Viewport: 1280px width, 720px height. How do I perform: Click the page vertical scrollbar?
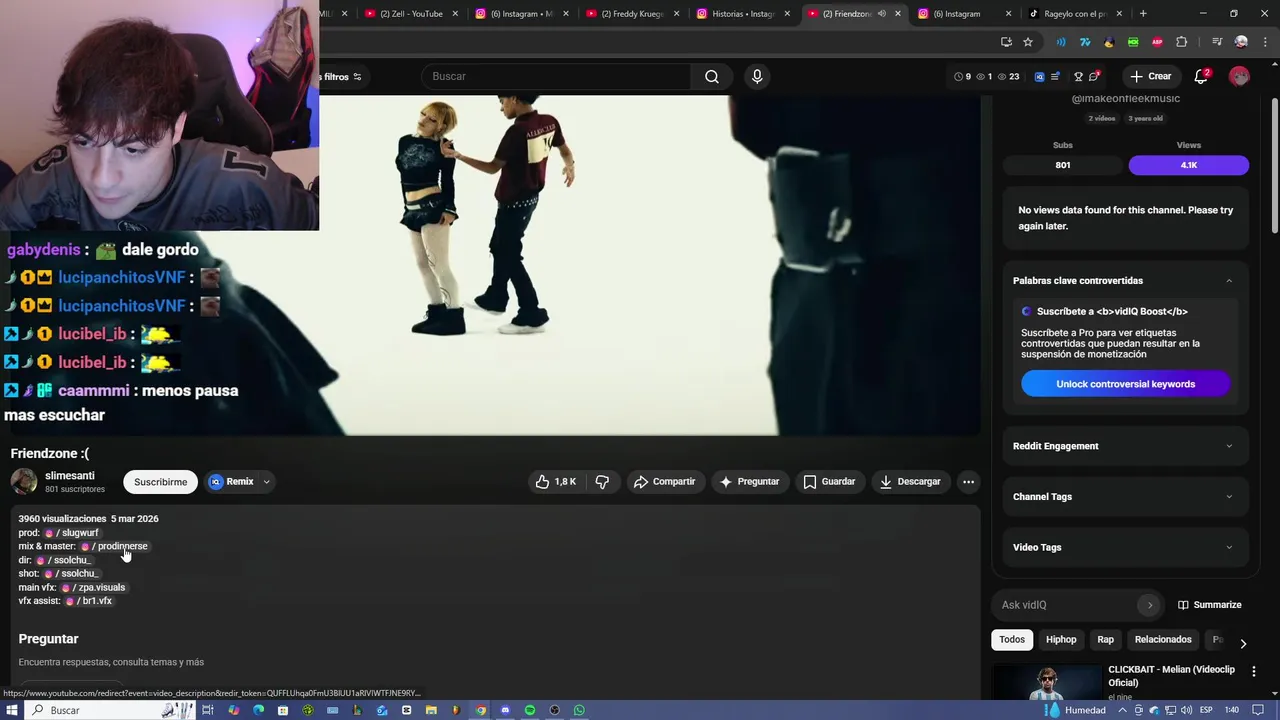click(x=1274, y=165)
